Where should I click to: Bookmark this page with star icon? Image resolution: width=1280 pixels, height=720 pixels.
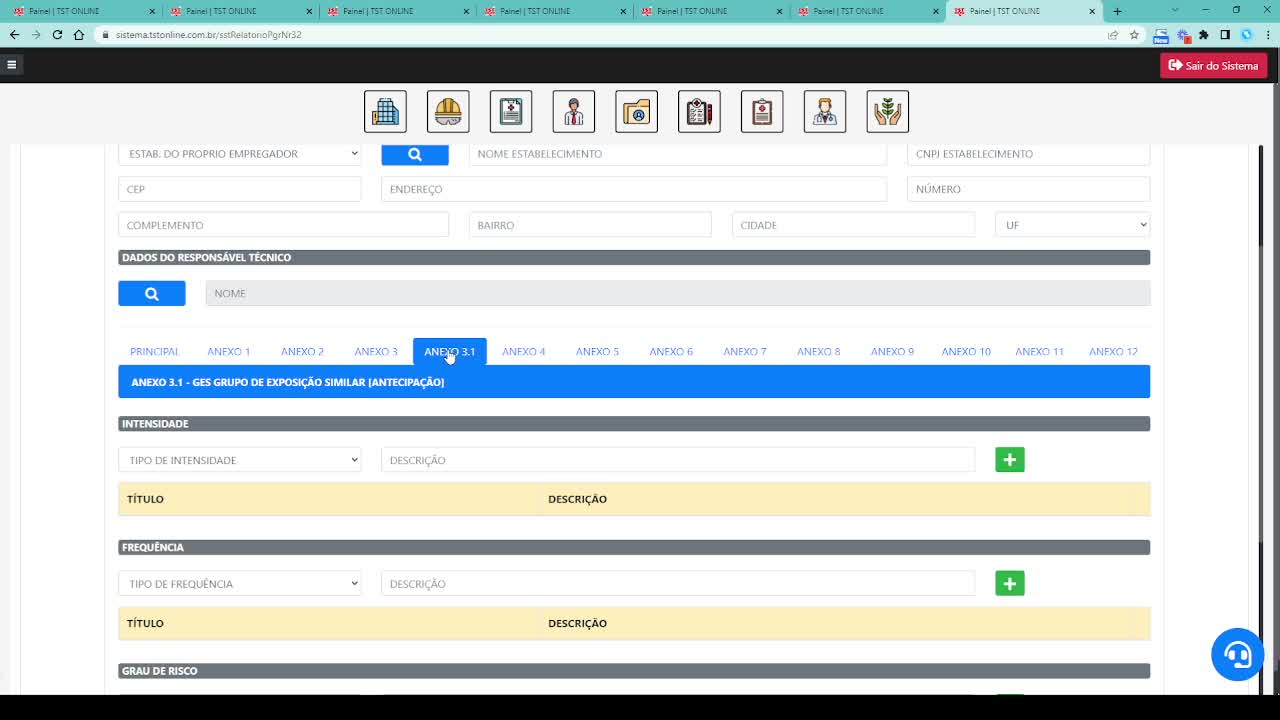pos(1134,34)
